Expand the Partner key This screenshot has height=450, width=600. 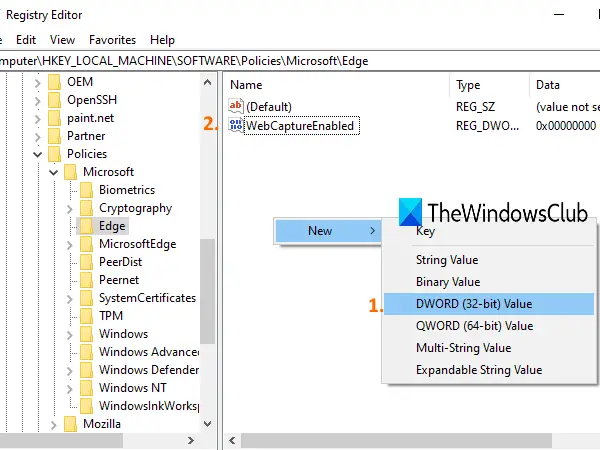(x=38, y=137)
